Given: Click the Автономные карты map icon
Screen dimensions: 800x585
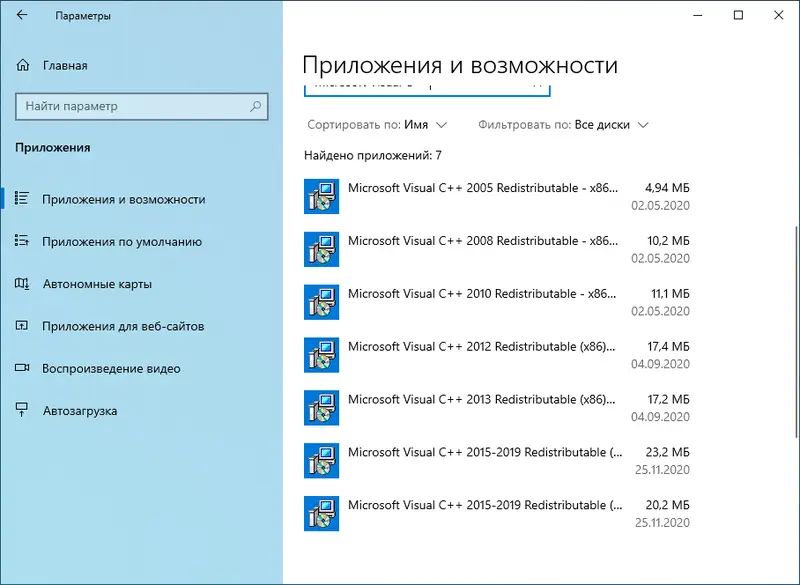Looking at the screenshot, I should 21,283.
